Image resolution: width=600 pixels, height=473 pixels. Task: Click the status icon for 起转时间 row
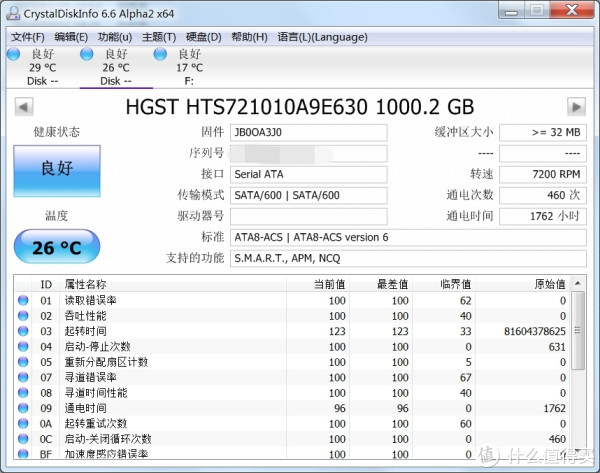[23, 331]
